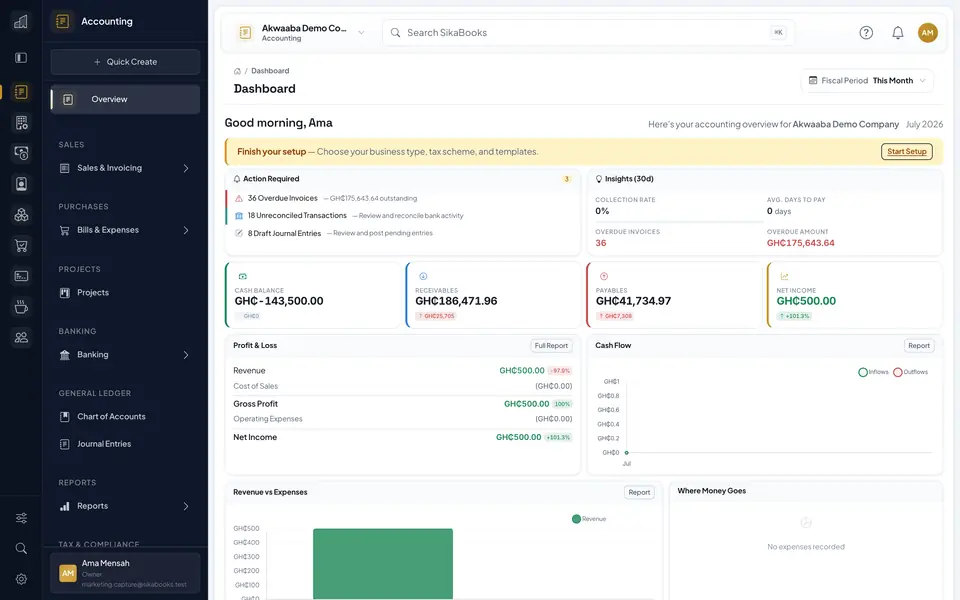This screenshot has height=600, width=960.
Task: Open the terminal-screen module icon in rail
Action: [21, 276]
